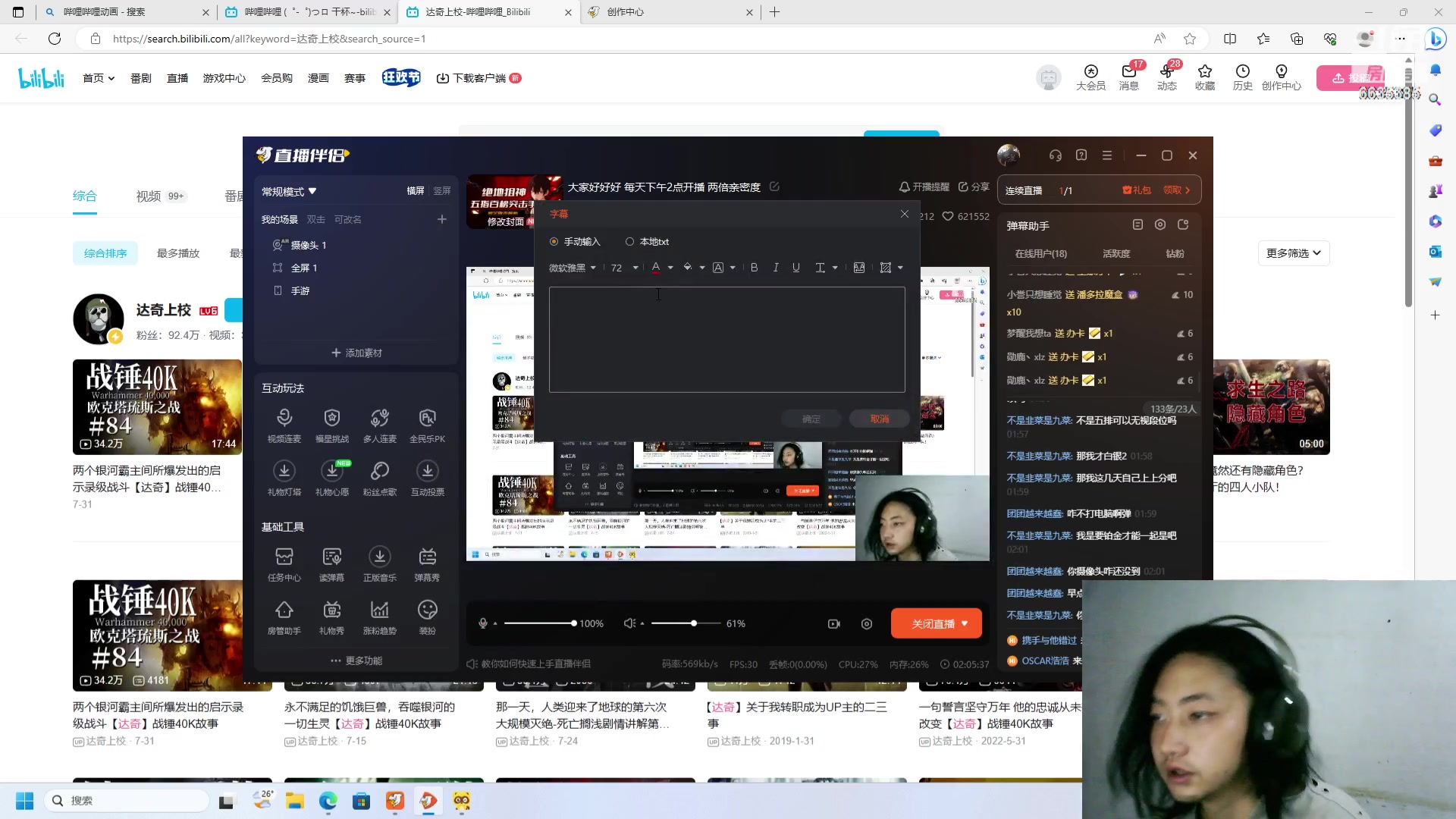
Task: Open hamburger menu in 直播伴侣 title bar
Action: (x=1107, y=155)
